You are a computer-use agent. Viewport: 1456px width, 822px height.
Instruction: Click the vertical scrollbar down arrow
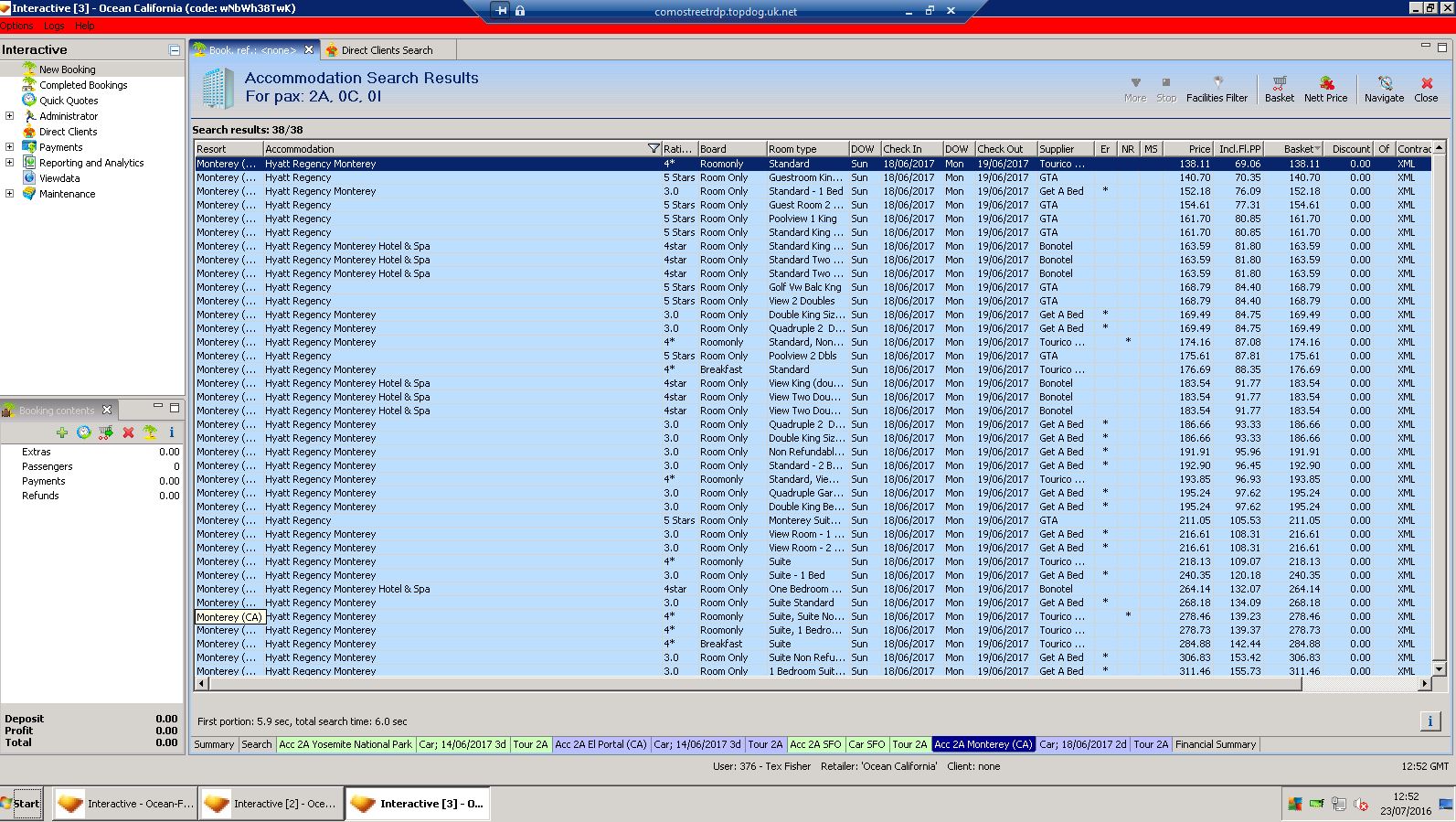pos(1439,669)
